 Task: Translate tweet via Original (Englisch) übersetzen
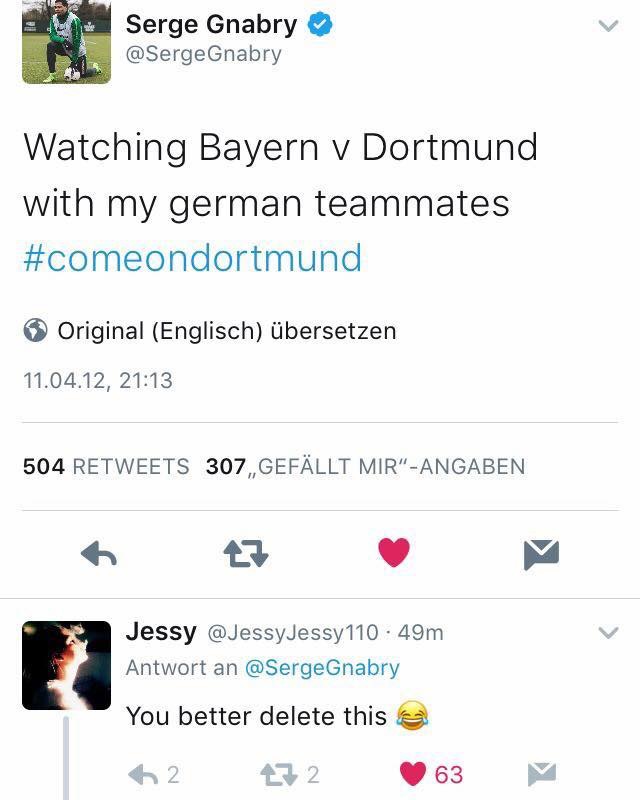click(x=227, y=331)
